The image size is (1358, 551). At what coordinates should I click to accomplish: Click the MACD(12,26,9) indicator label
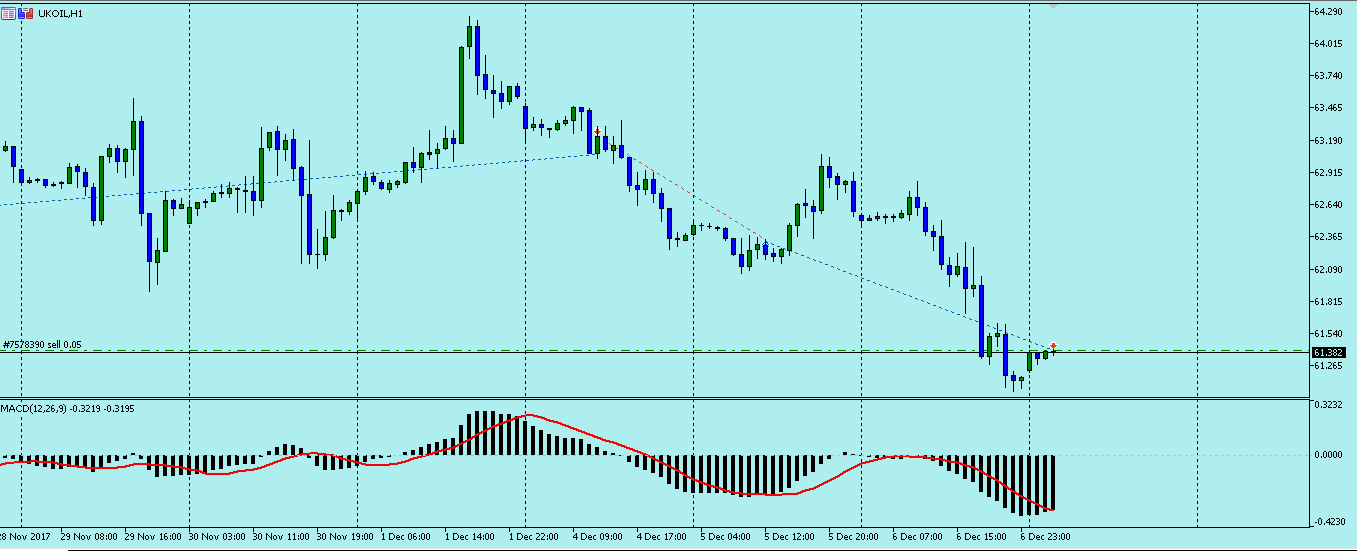(x=33, y=408)
